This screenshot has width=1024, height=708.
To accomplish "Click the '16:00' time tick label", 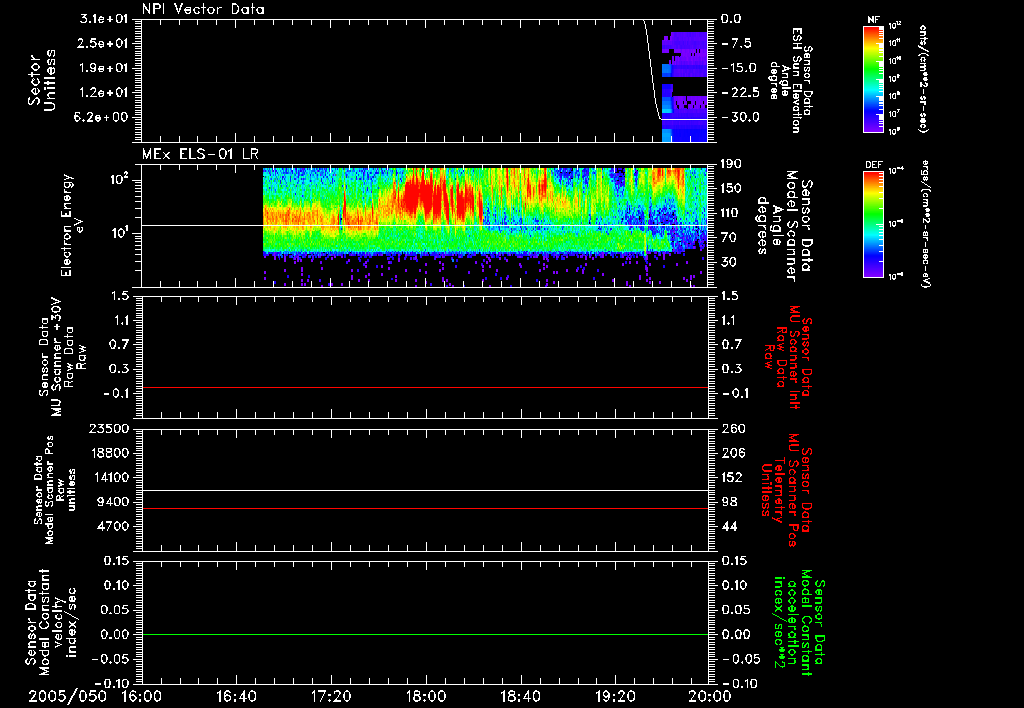I will click(x=142, y=696).
